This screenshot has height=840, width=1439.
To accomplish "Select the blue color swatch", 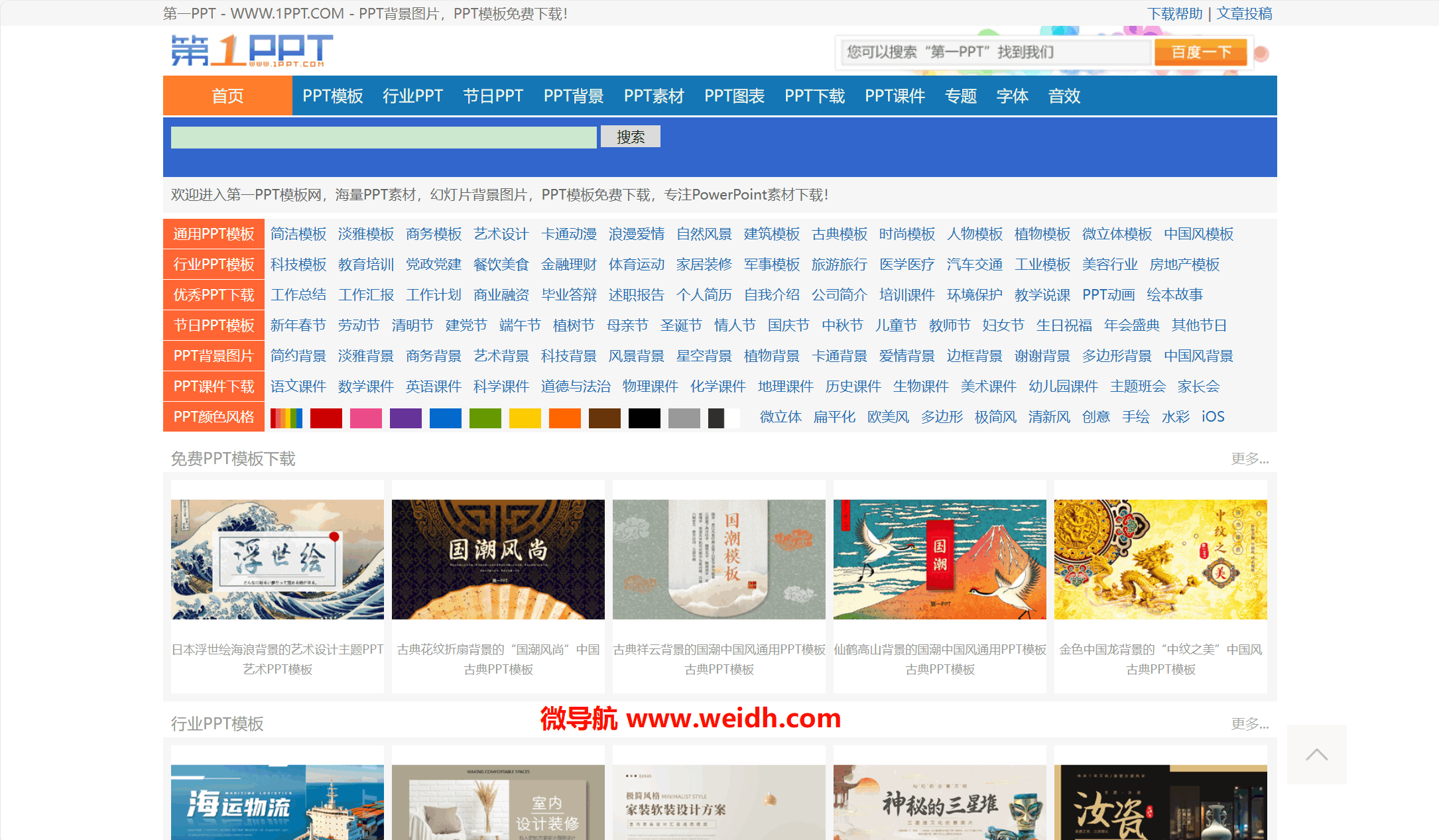I will point(446,418).
